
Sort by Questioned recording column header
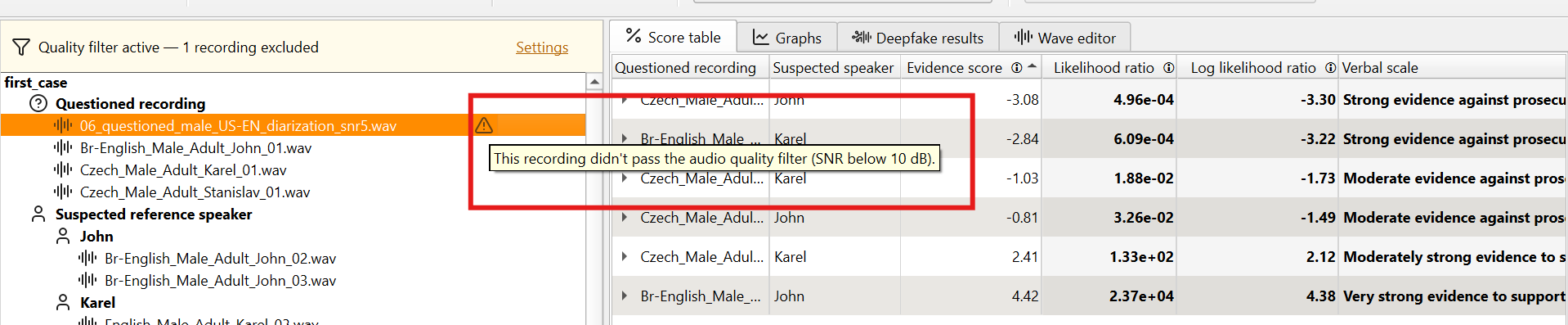pyautogui.click(x=690, y=68)
